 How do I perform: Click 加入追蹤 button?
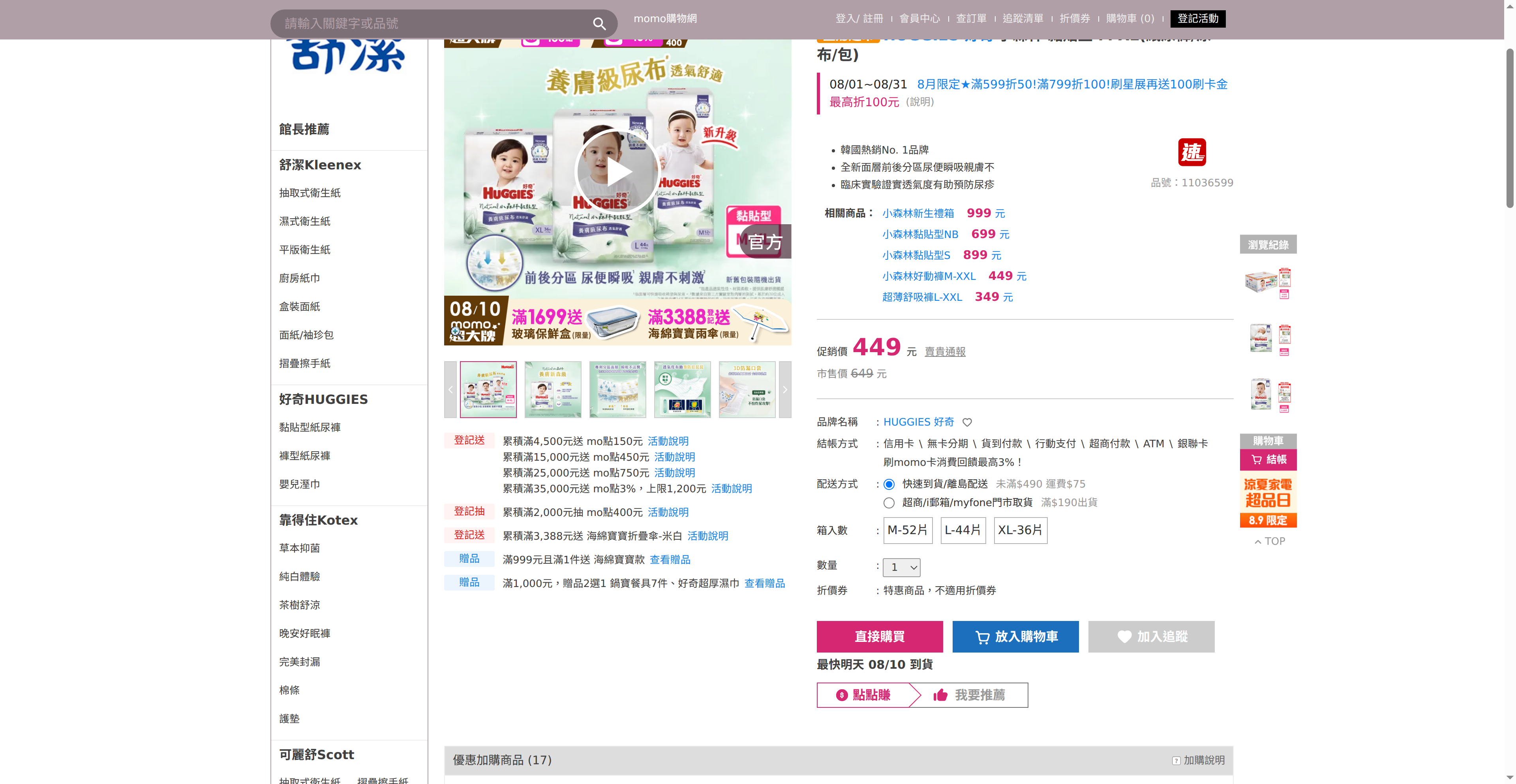point(1151,637)
